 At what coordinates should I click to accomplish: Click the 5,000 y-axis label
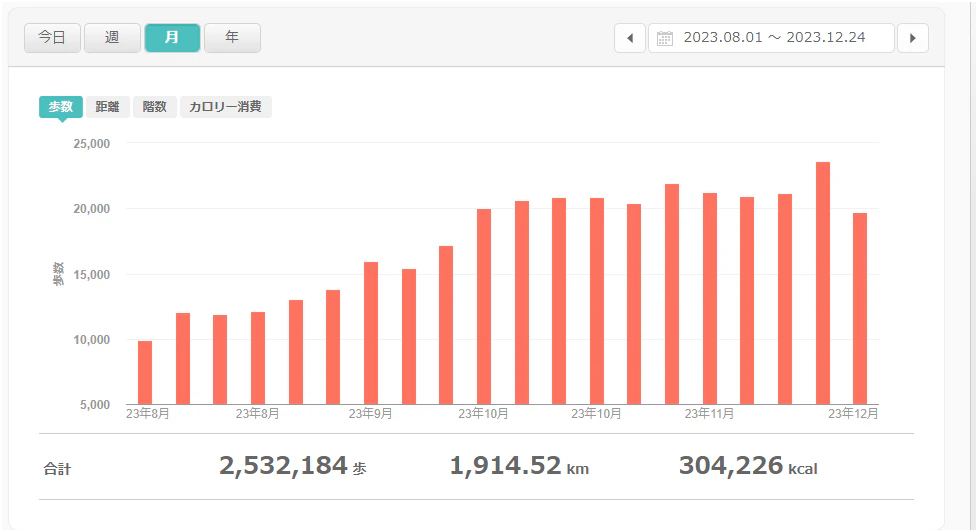[95, 405]
